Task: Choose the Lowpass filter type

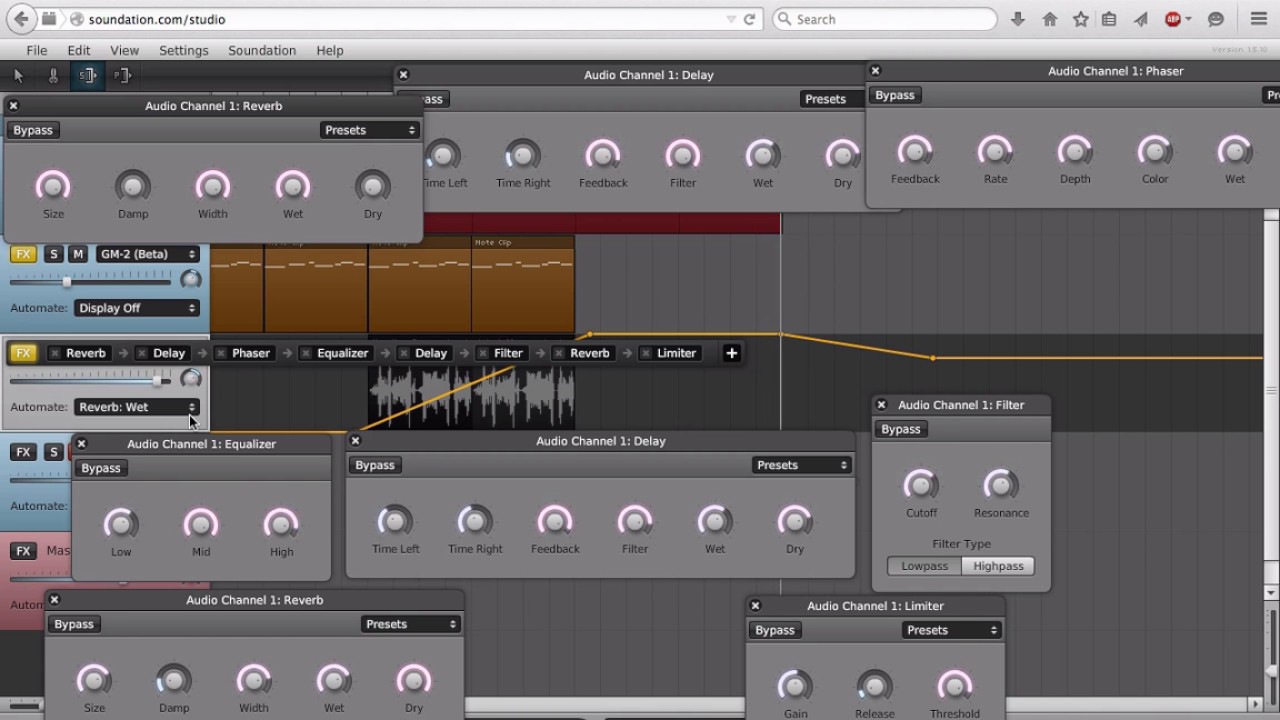Action: click(x=925, y=566)
